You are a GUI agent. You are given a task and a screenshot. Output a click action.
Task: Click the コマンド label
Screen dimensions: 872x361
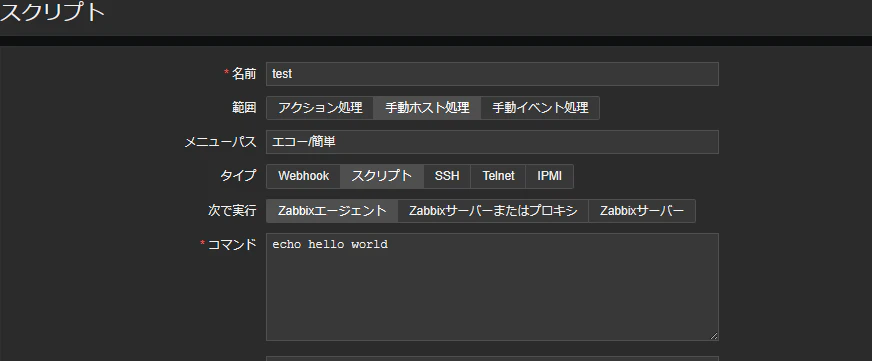[232, 245]
